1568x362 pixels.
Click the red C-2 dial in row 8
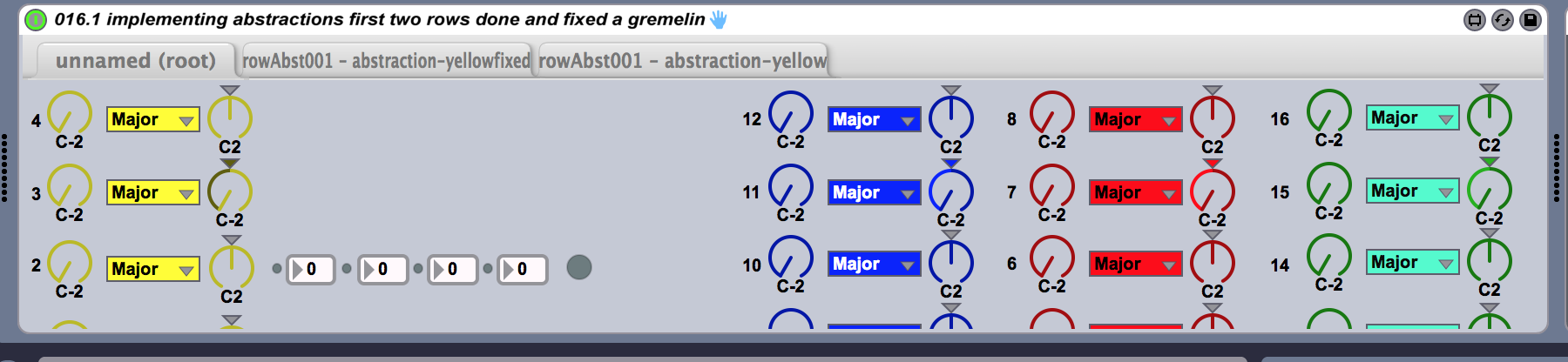[x=1052, y=114]
